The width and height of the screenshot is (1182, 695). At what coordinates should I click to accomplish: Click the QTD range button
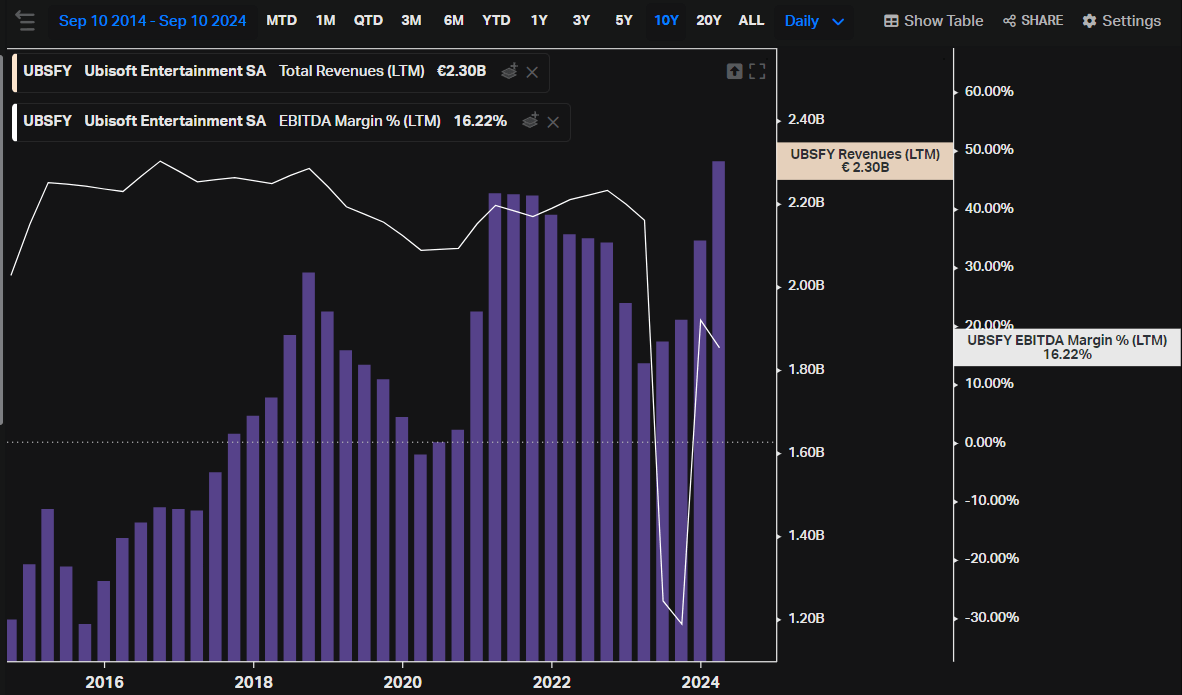(x=367, y=19)
